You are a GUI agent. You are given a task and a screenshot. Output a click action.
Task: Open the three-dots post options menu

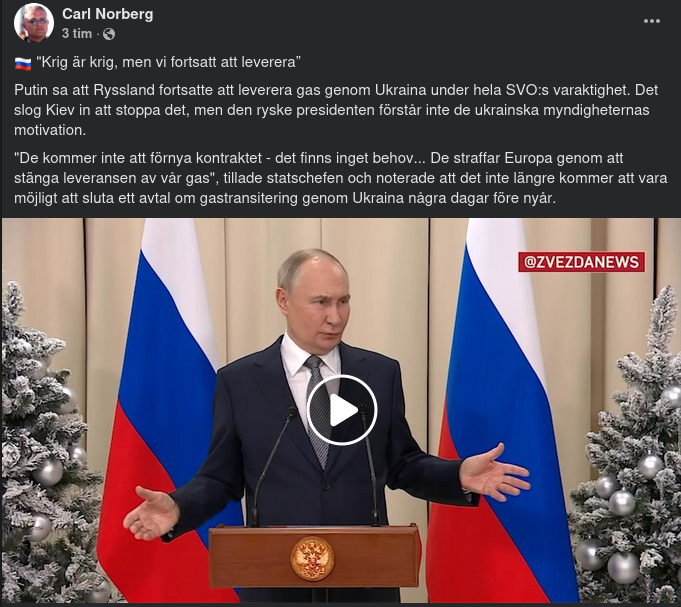click(x=651, y=21)
